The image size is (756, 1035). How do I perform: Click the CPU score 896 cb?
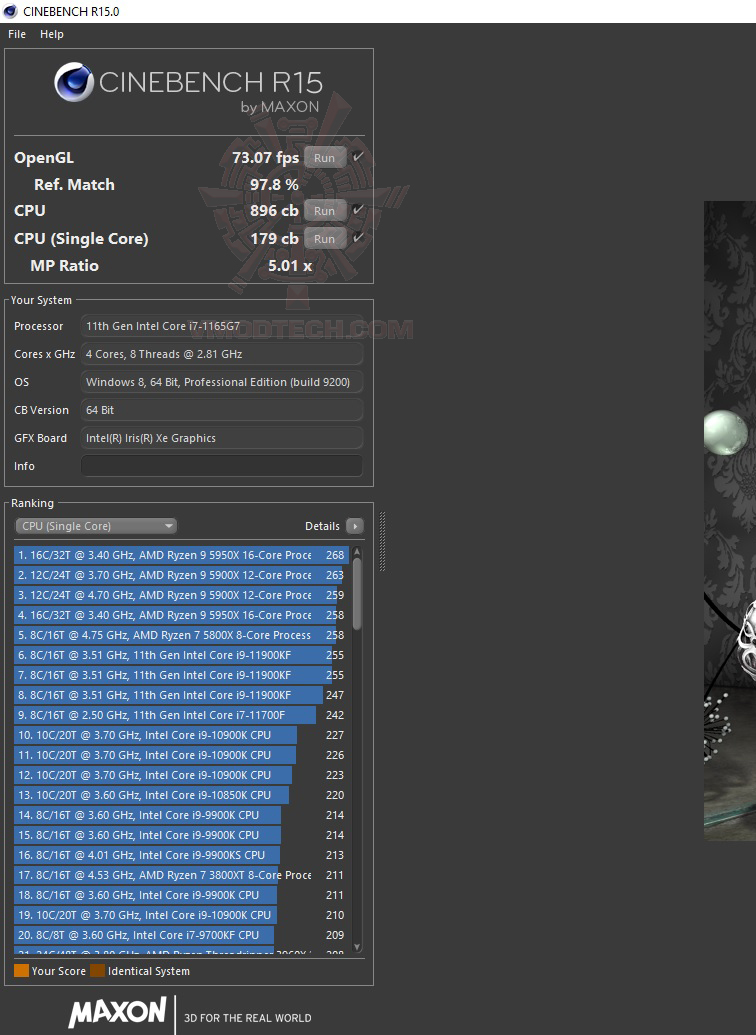click(274, 211)
